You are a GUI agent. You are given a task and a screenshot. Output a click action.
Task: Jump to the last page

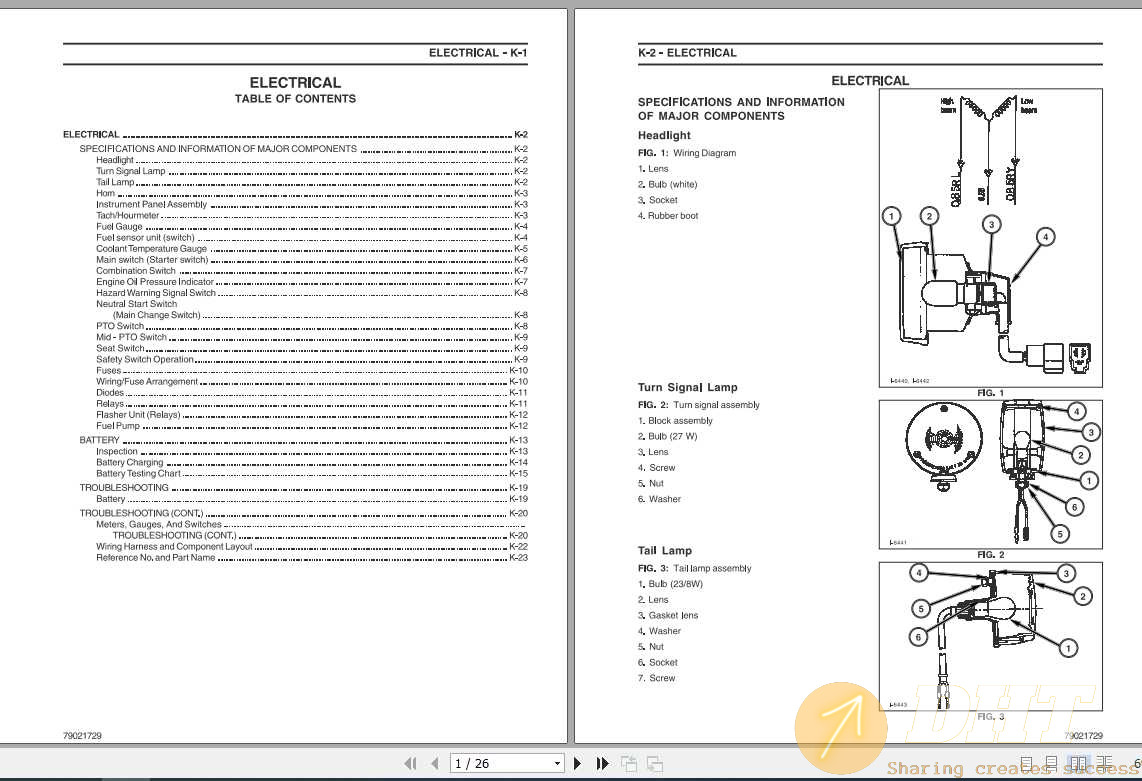602,764
